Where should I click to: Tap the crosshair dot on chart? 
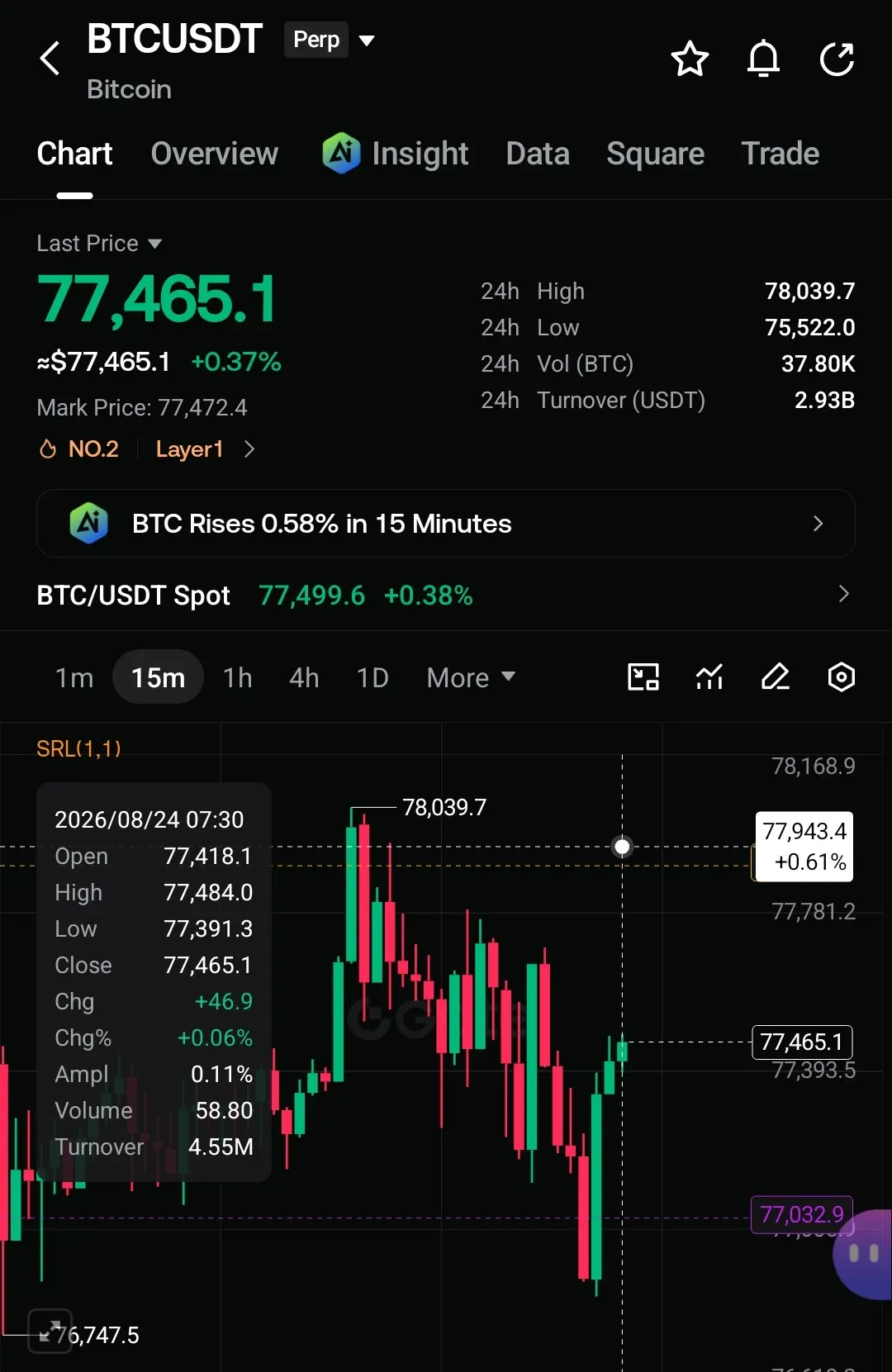coord(623,847)
